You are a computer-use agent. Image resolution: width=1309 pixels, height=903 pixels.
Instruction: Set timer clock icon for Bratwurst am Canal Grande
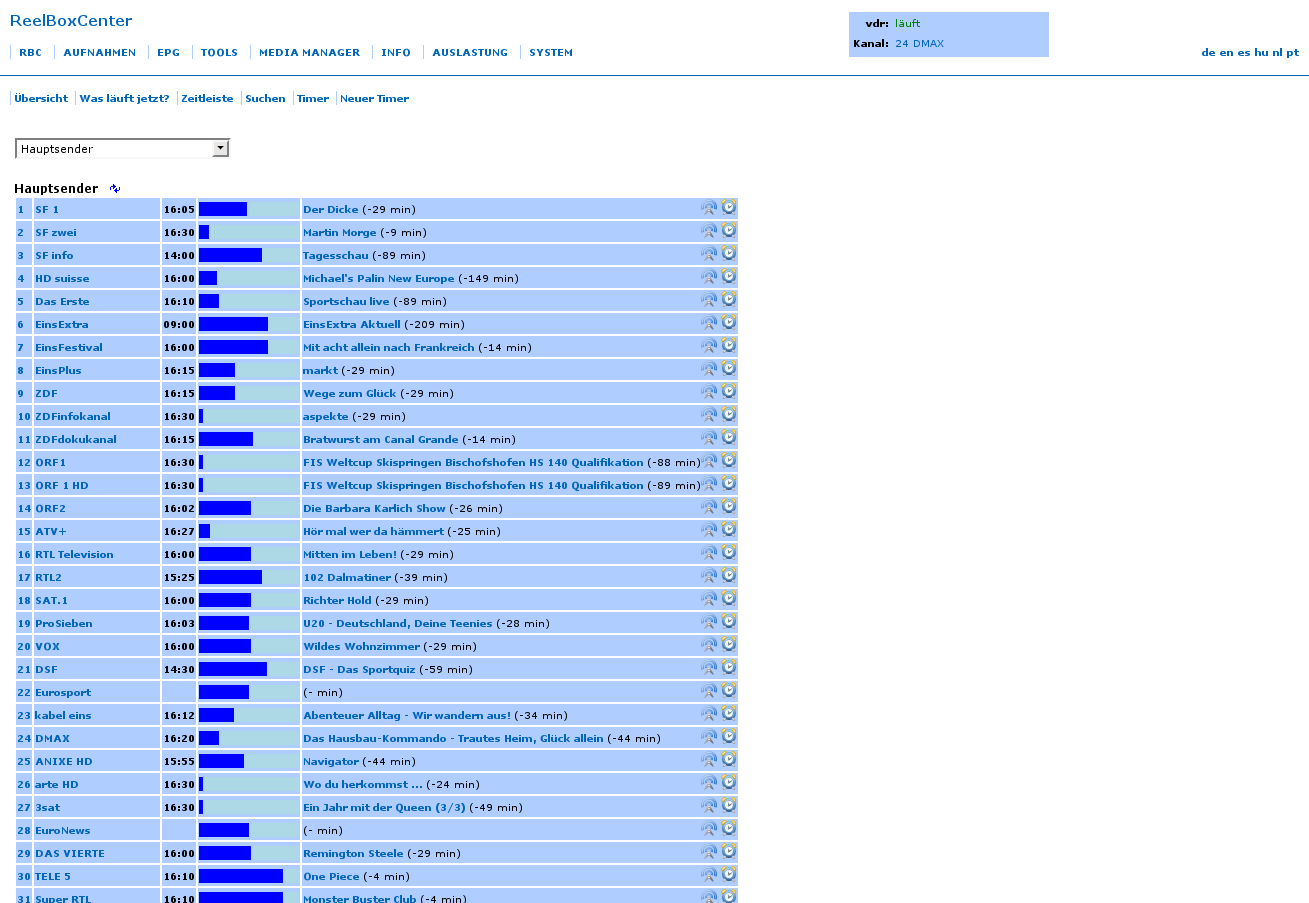click(729, 438)
